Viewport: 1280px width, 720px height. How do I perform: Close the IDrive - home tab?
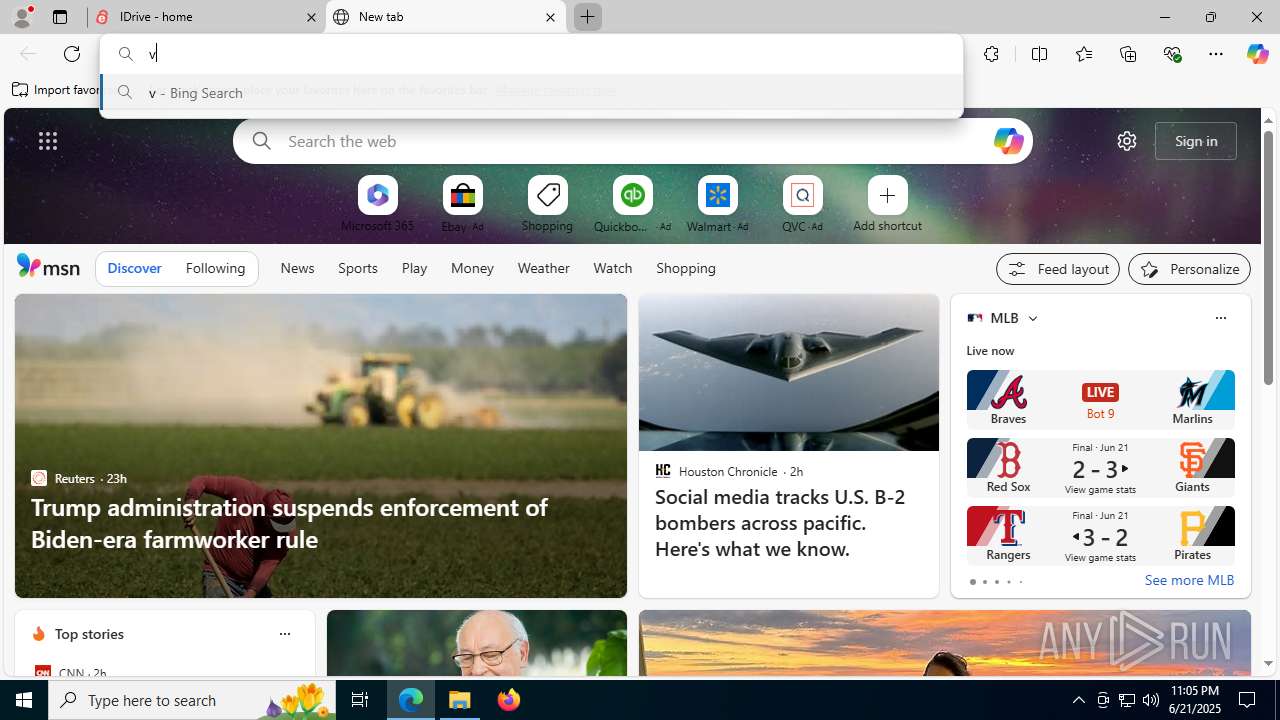pyautogui.click(x=311, y=17)
